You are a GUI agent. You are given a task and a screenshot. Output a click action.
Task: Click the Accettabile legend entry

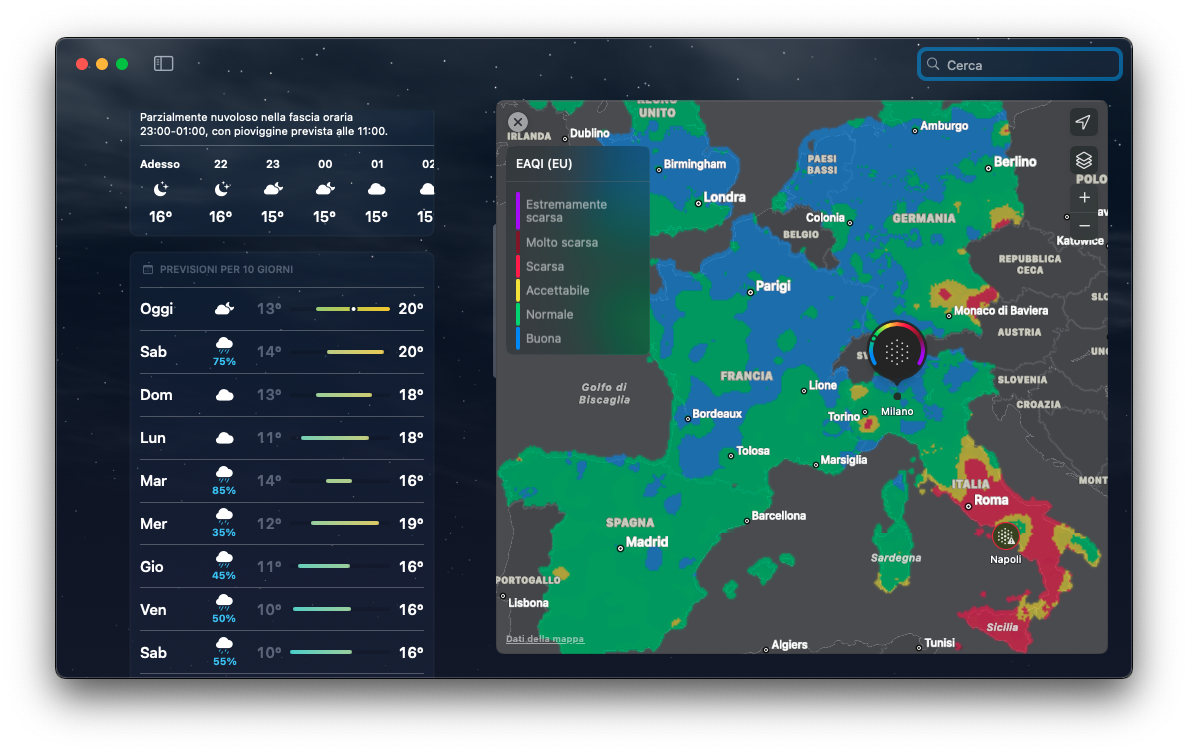557,291
